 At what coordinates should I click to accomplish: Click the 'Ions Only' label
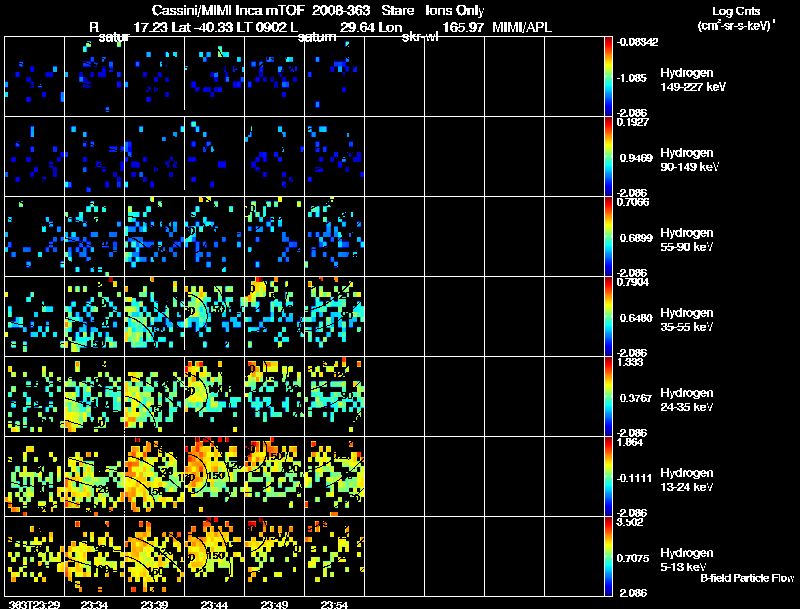(455, 11)
